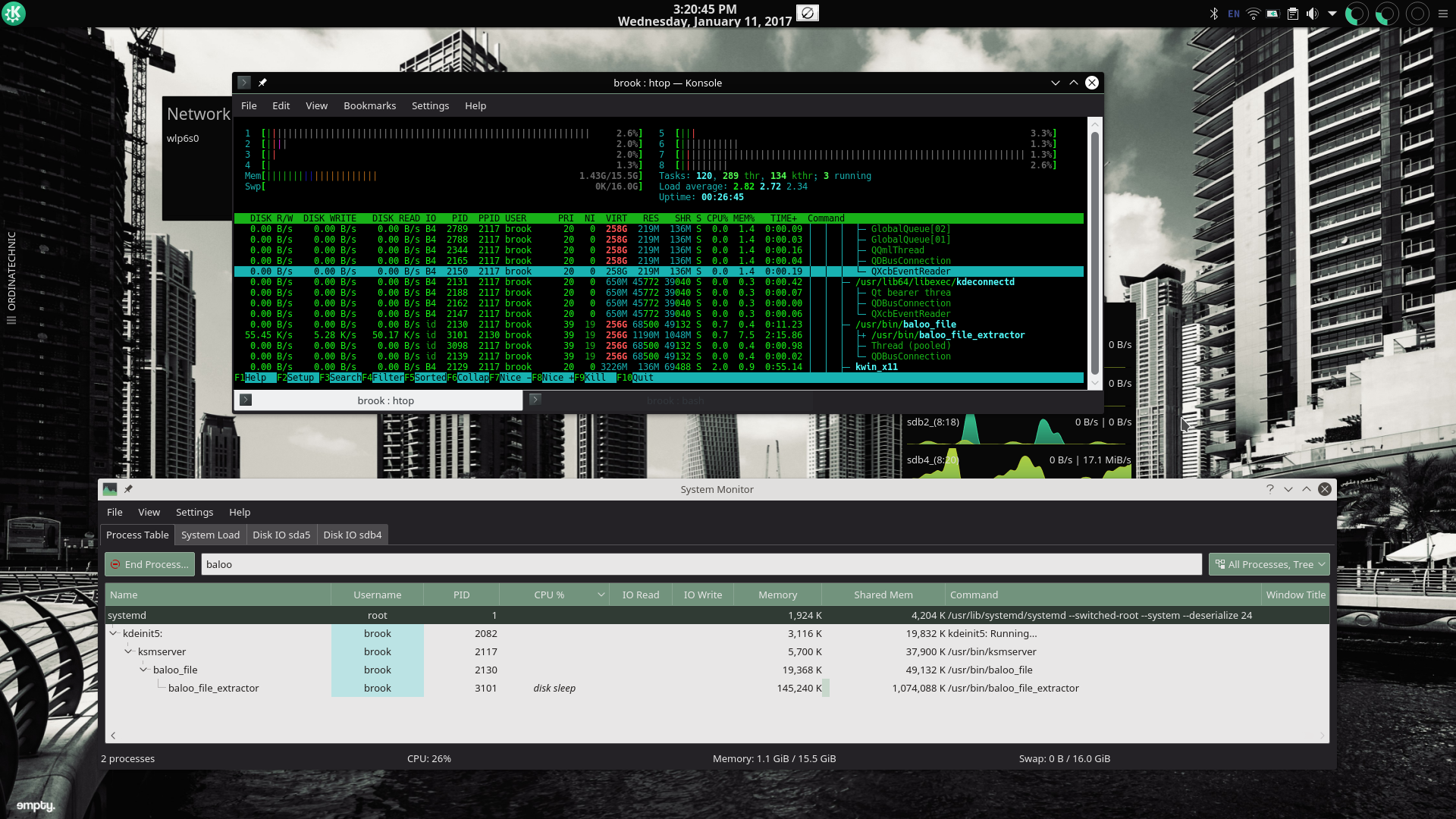Click the System Monitor window app icon

[110, 489]
